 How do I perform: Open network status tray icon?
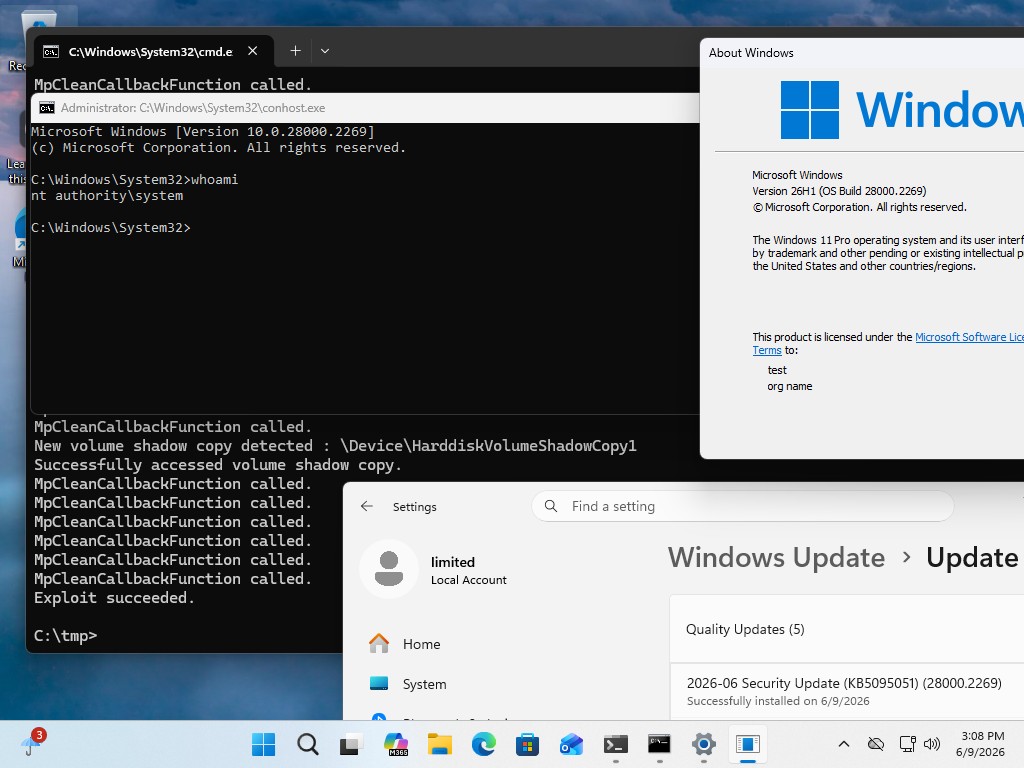(x=906, y=744)
